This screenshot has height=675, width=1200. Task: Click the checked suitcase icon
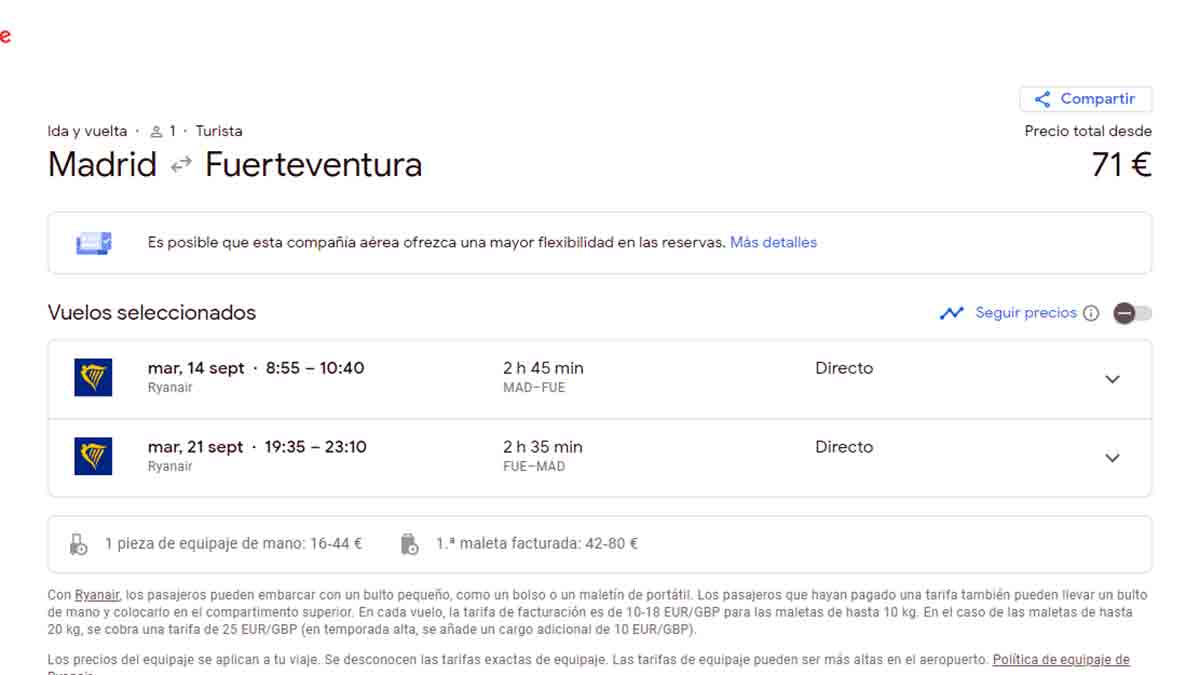[409, 544]
